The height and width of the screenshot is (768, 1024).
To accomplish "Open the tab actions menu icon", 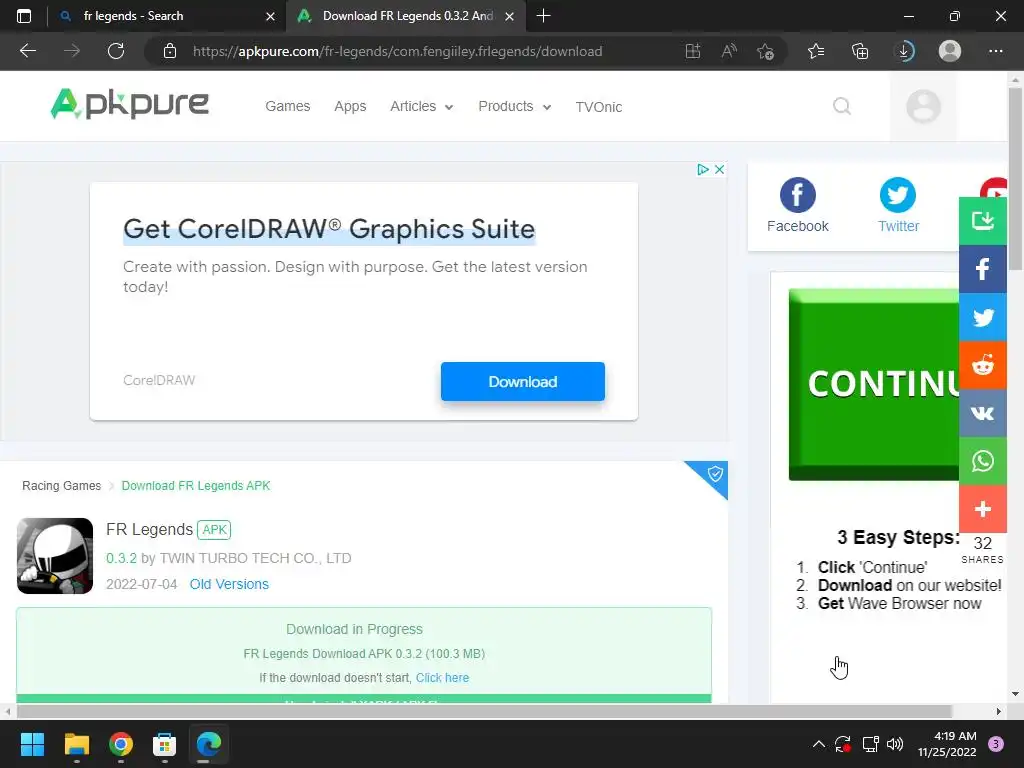I will [24, 16].
